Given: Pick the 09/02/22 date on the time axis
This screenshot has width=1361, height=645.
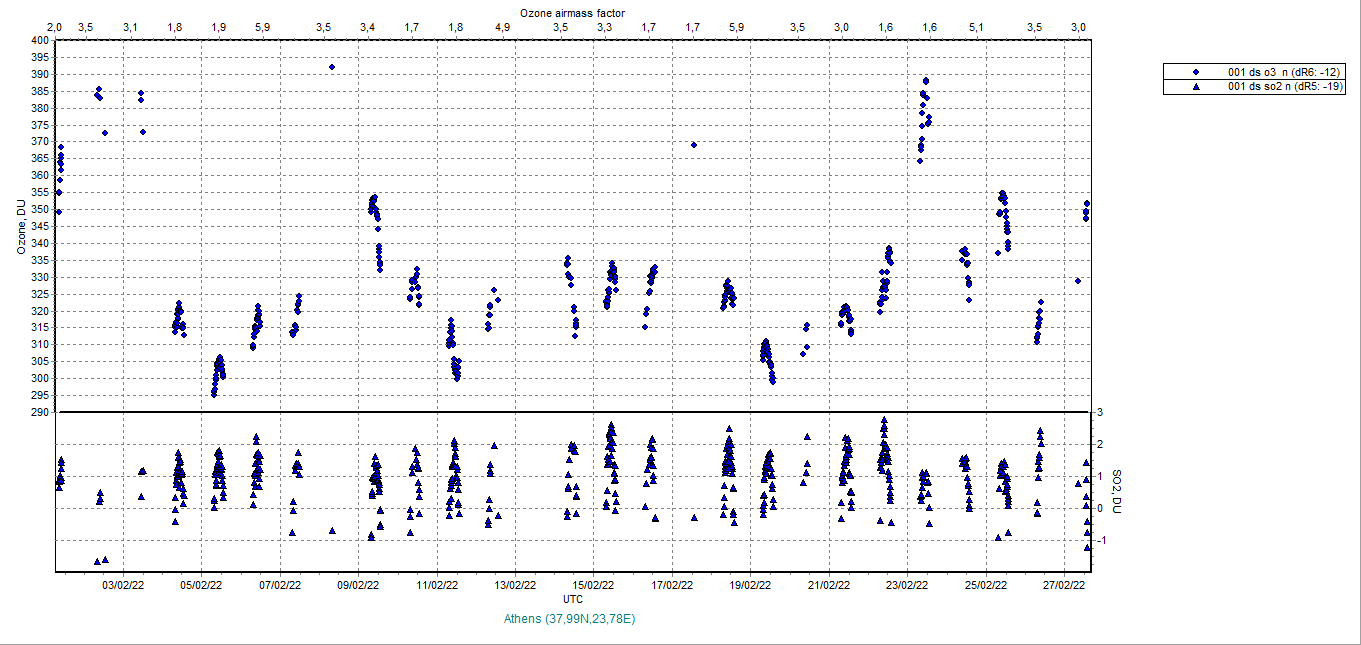Looking at the screenshot, I should point(358,584).
